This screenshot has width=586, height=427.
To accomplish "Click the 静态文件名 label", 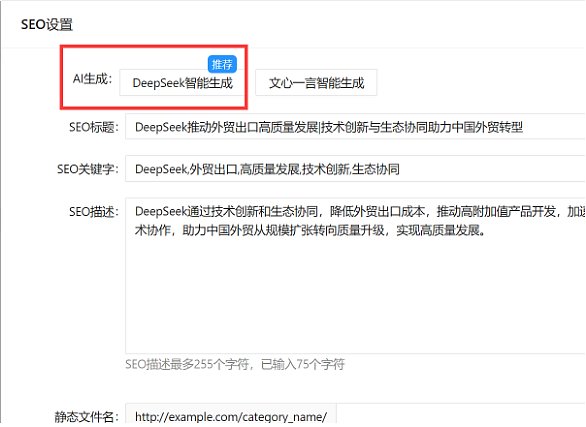I will tap(87, 417).
